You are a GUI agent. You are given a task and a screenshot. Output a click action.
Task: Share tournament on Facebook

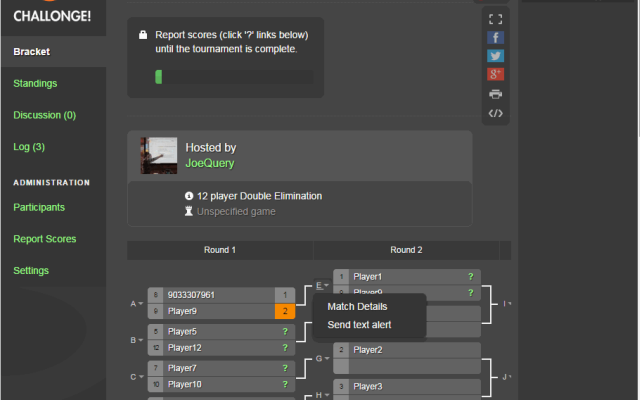point(495,37)
